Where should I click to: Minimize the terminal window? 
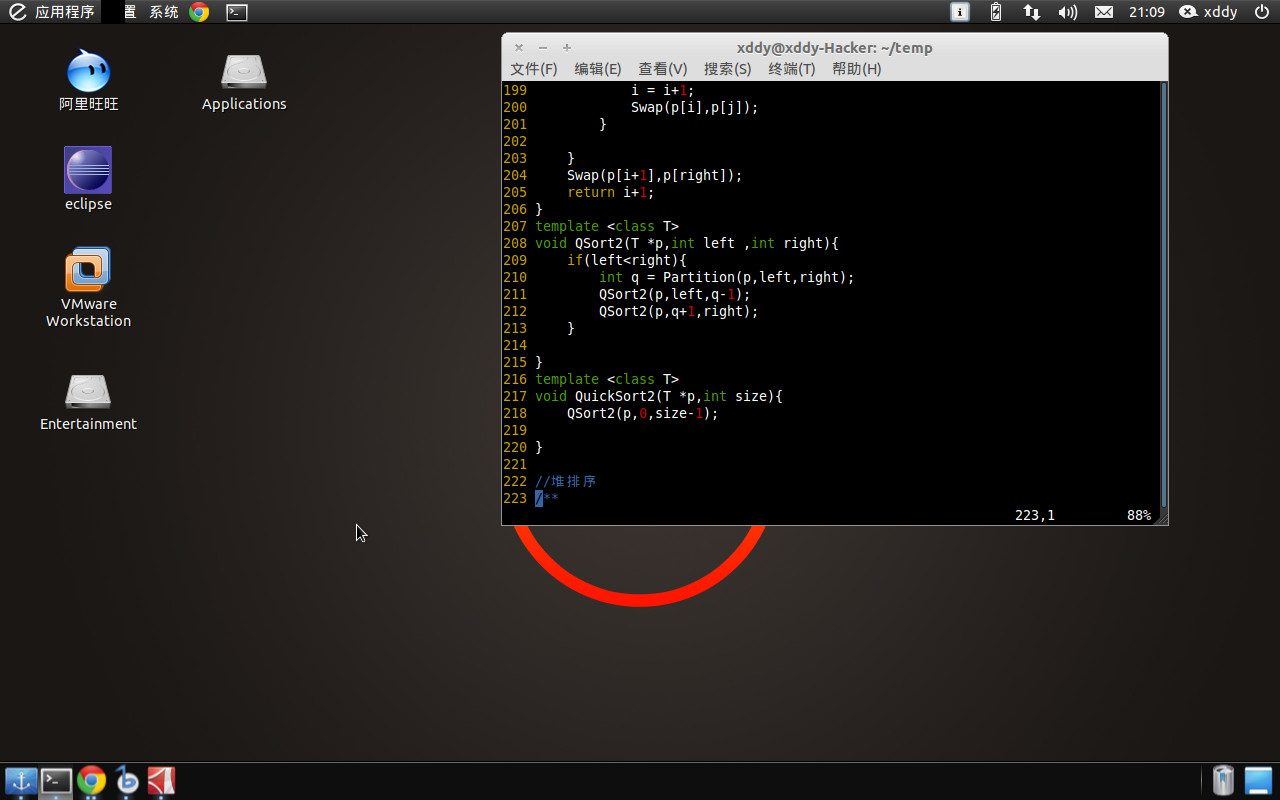543,47
